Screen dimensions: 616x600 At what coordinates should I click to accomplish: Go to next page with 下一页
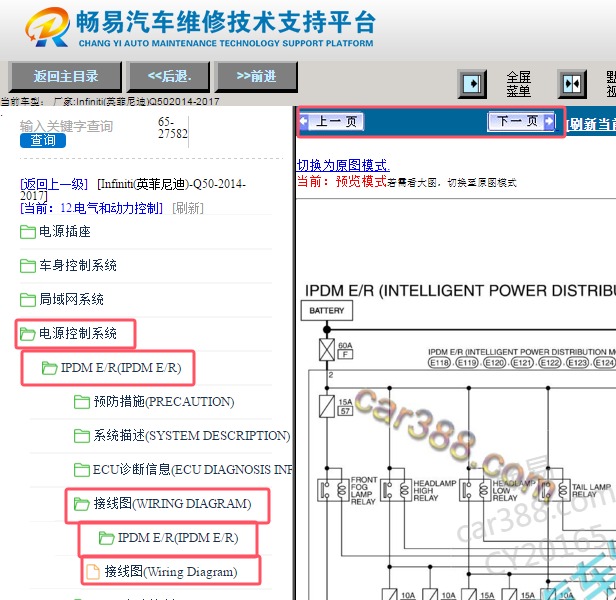pos(521,121)
